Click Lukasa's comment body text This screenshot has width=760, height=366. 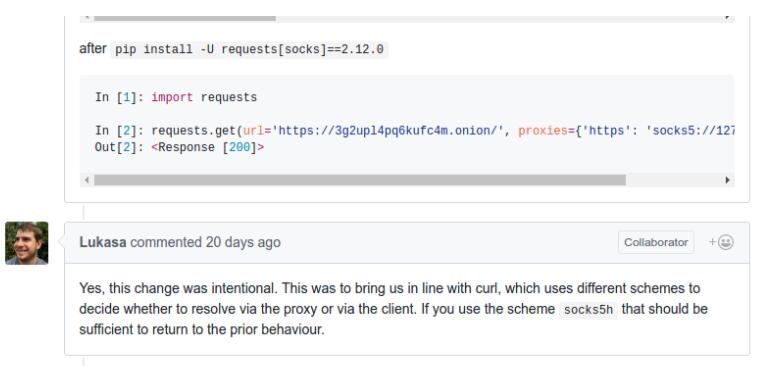[394, 309]
